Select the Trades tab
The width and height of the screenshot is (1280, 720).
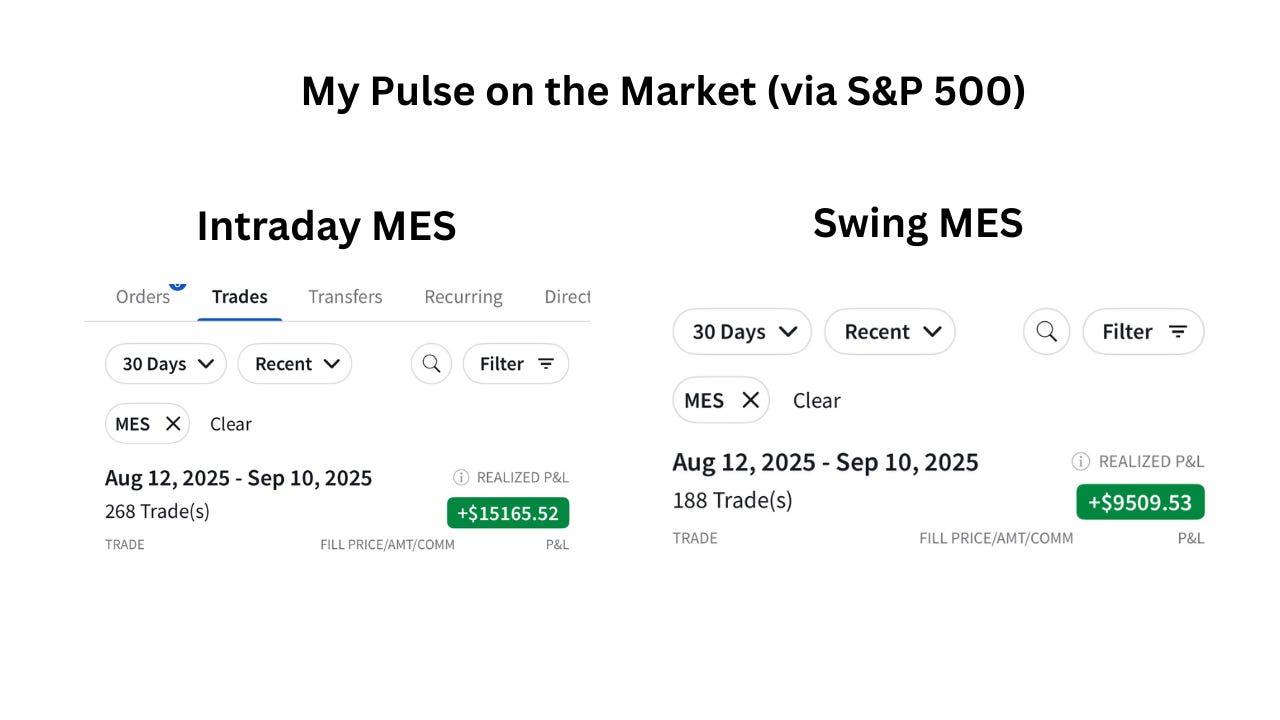point(240,297)
